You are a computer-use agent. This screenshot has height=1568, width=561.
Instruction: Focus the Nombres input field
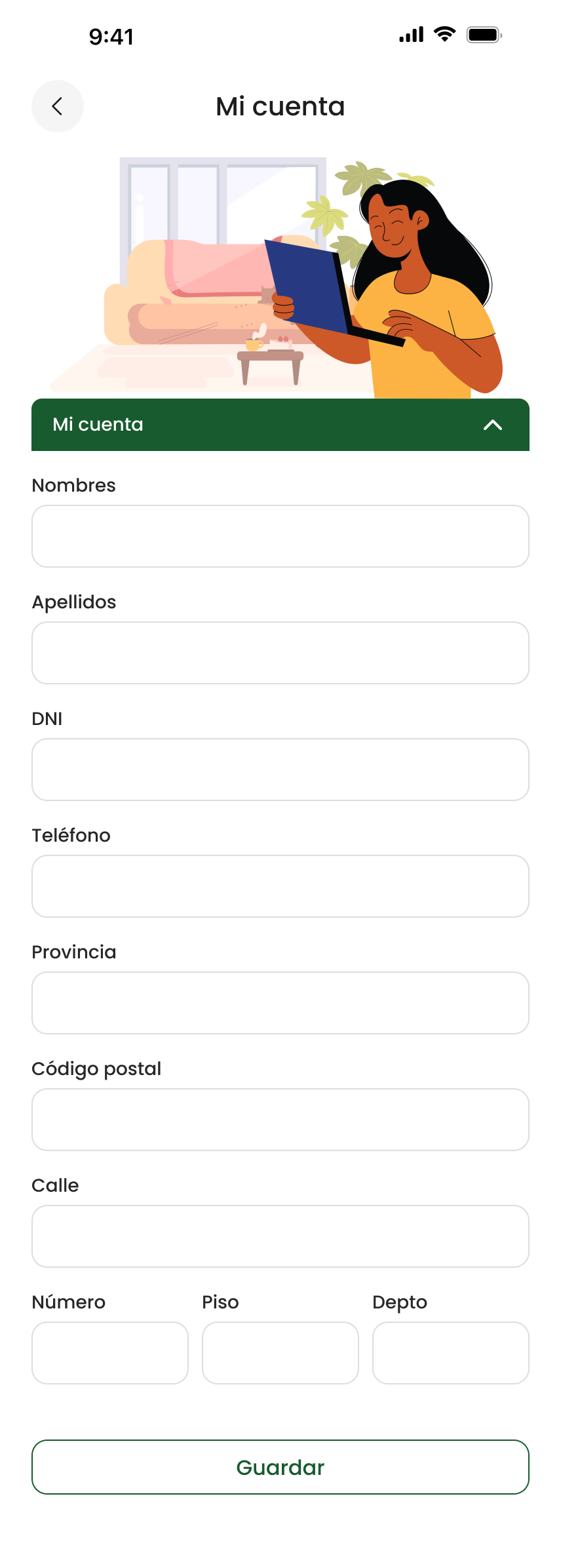pyautogui.click(x=280, y=536)
